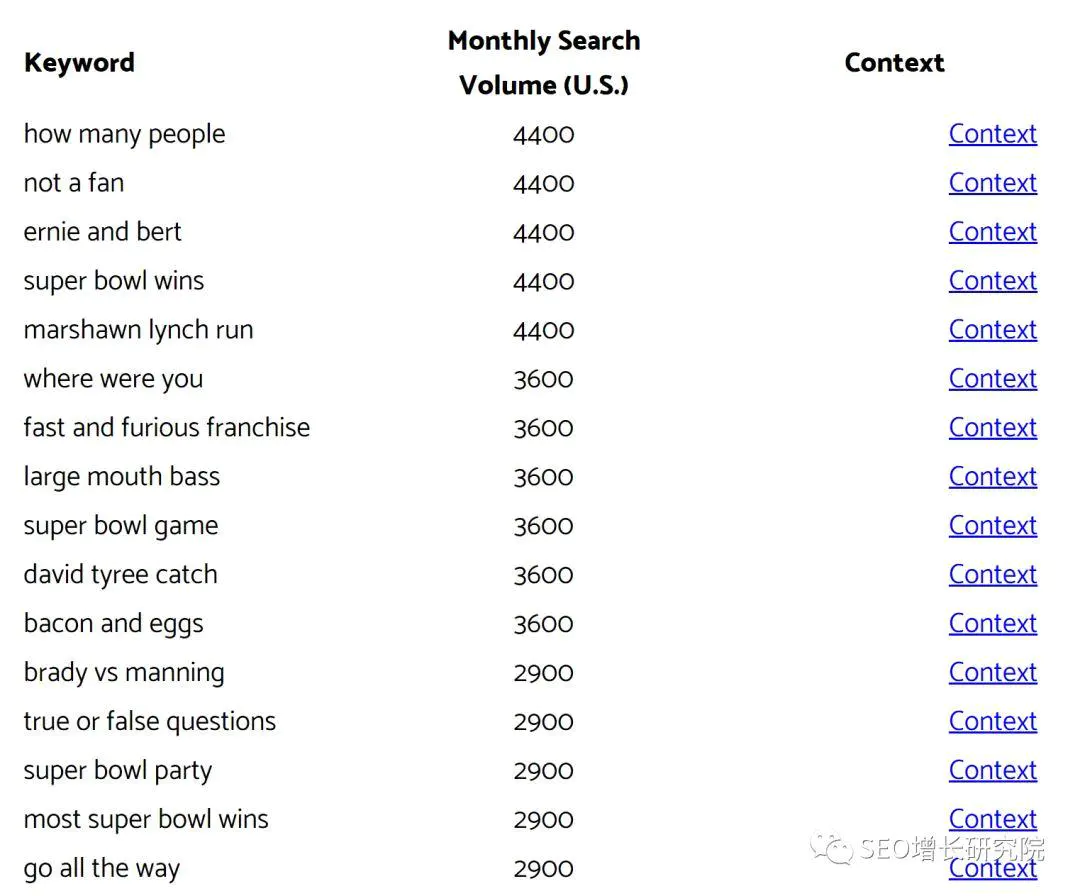
Task: Open Context link for "large mouth bass"
Action: click(x=993, y=476)
